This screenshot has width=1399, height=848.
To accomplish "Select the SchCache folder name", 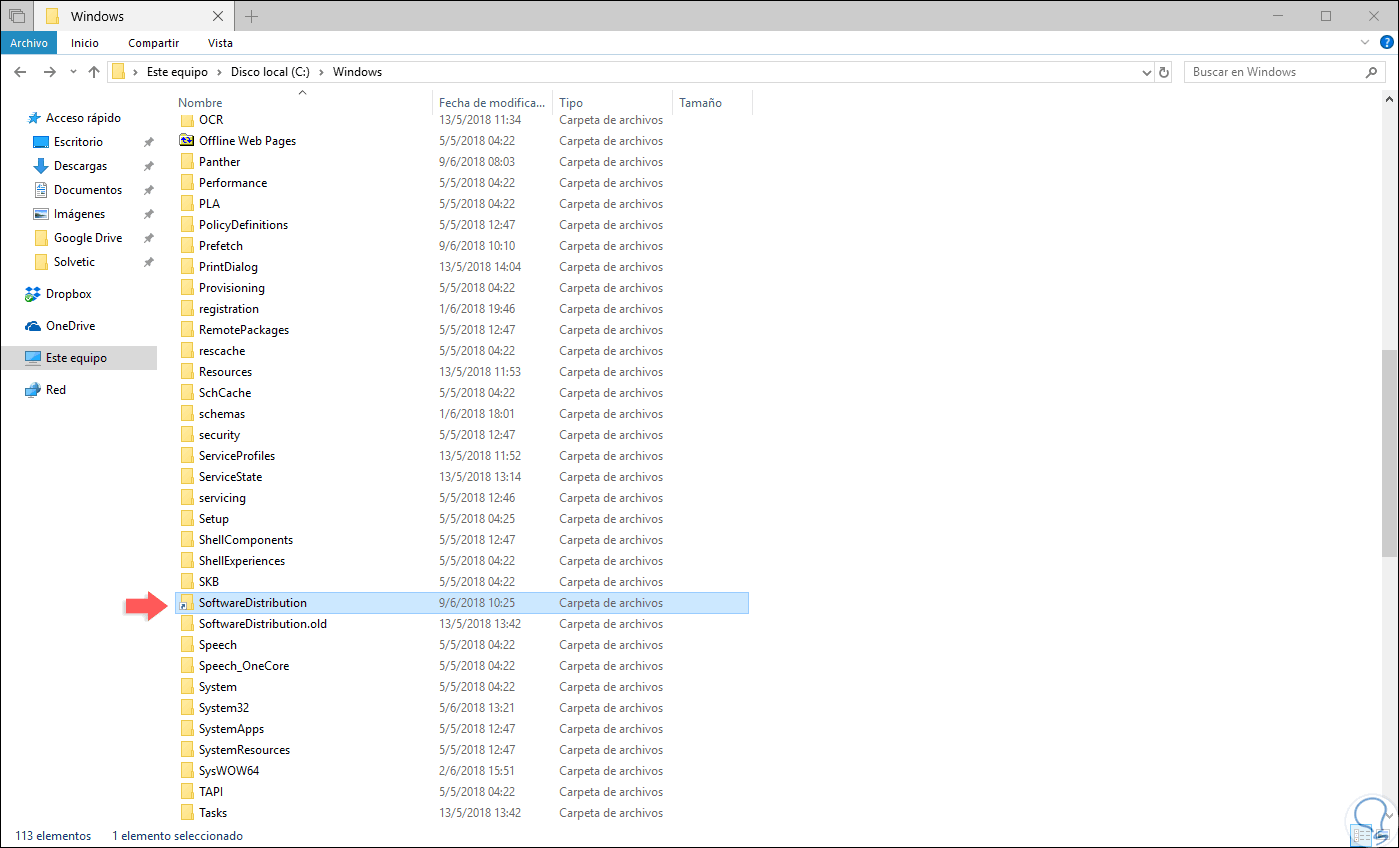I will click(225, 393).
